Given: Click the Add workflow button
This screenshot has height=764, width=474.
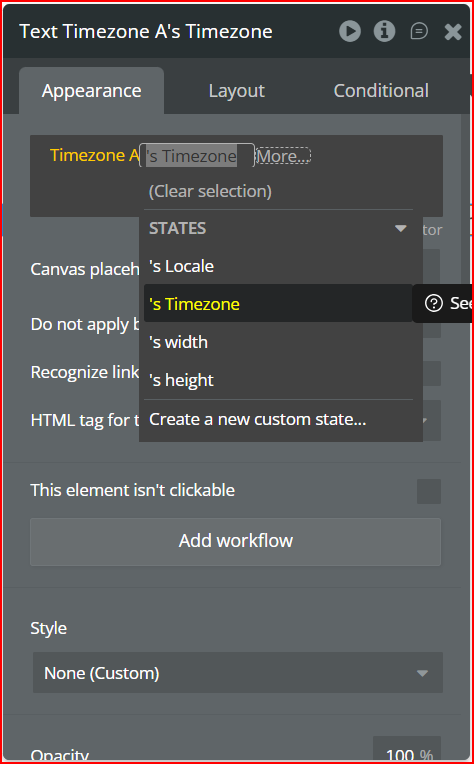Looking at the screenshot, I should pyautogui.click(x=235, y=542).
